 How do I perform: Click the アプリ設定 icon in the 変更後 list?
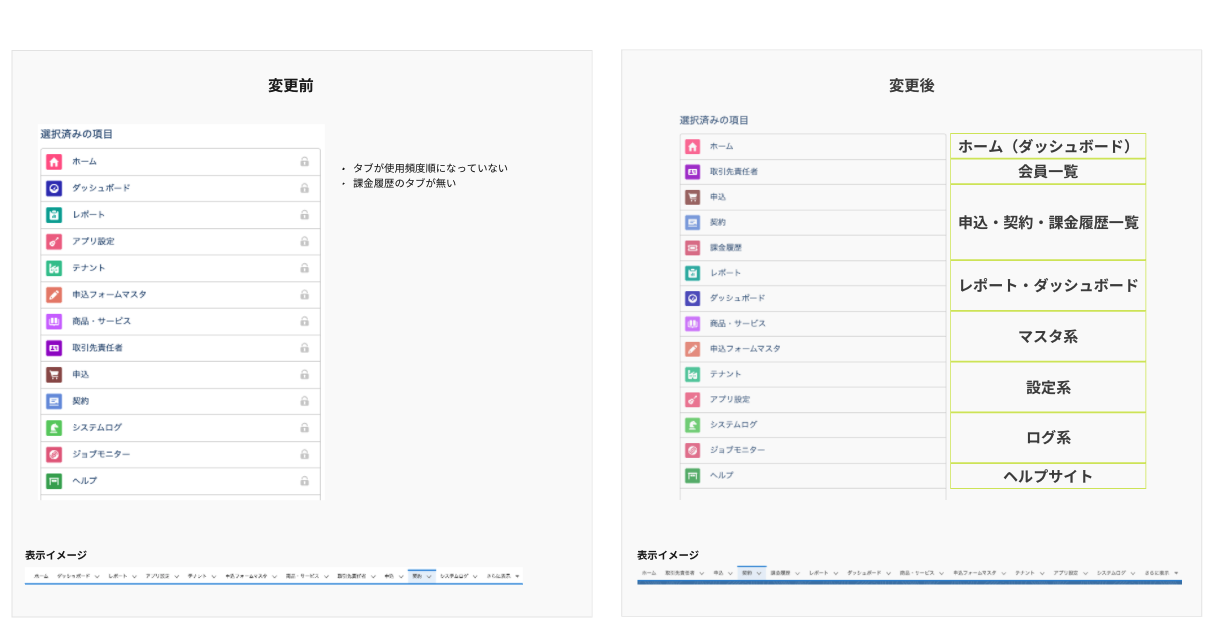tap(692, 399)
